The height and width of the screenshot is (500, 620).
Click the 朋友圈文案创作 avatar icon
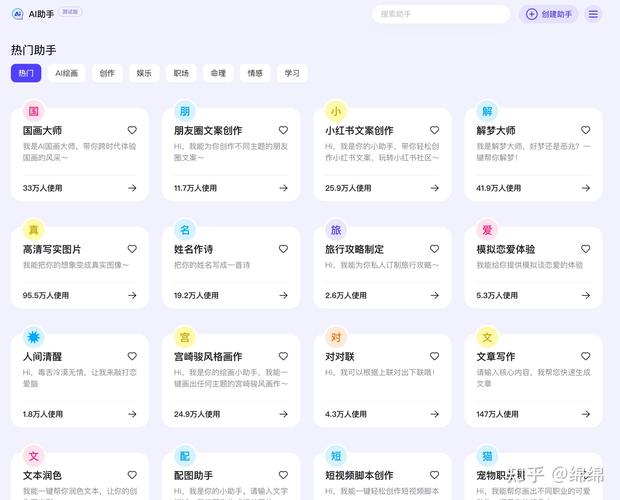184,111
